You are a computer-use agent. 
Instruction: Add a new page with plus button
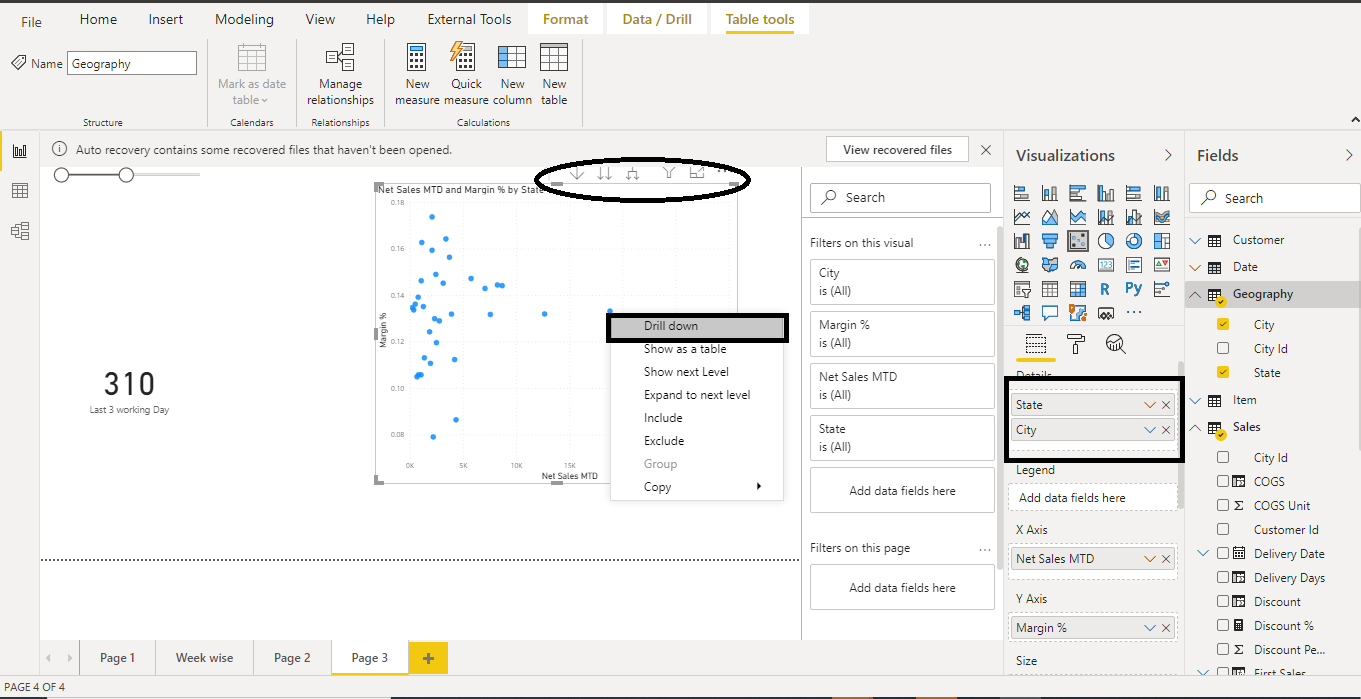[x=428, y=657]
